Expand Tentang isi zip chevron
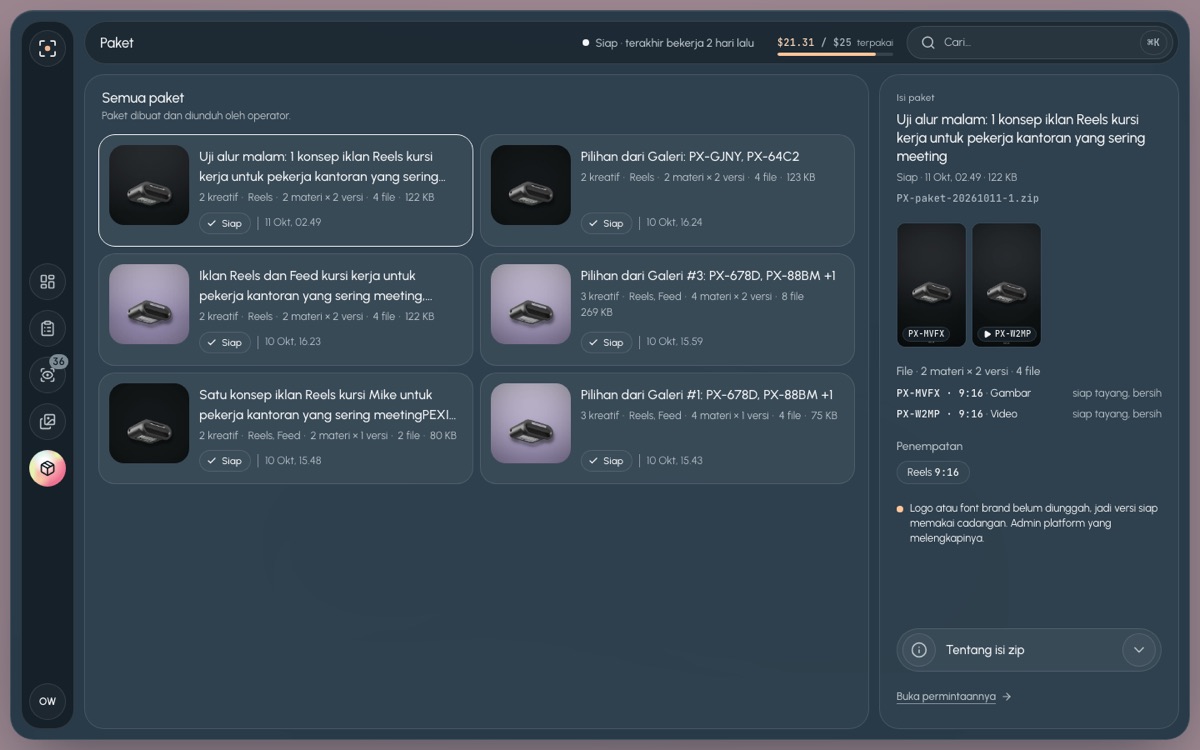The height and width of the screenshot is (750, 1200). click(x=1138, y=650)
